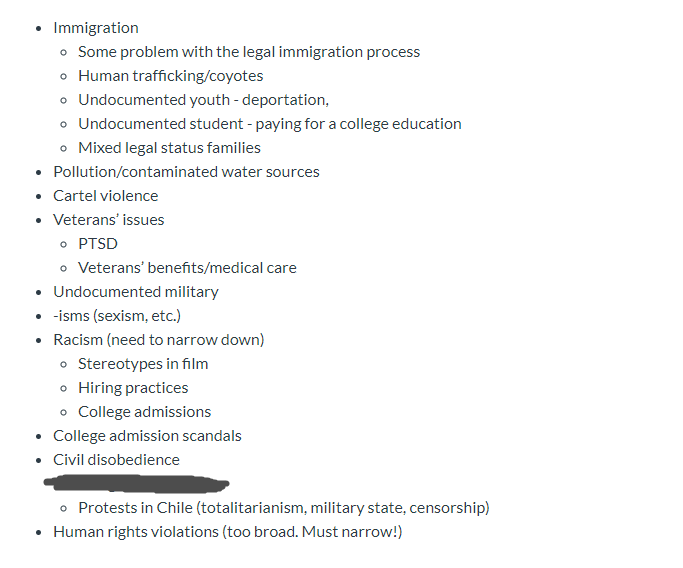Image resolution: width=683 pixels, height=568 pixels.
Task: Select the Civil disobedience item
Action: [116, 460]
